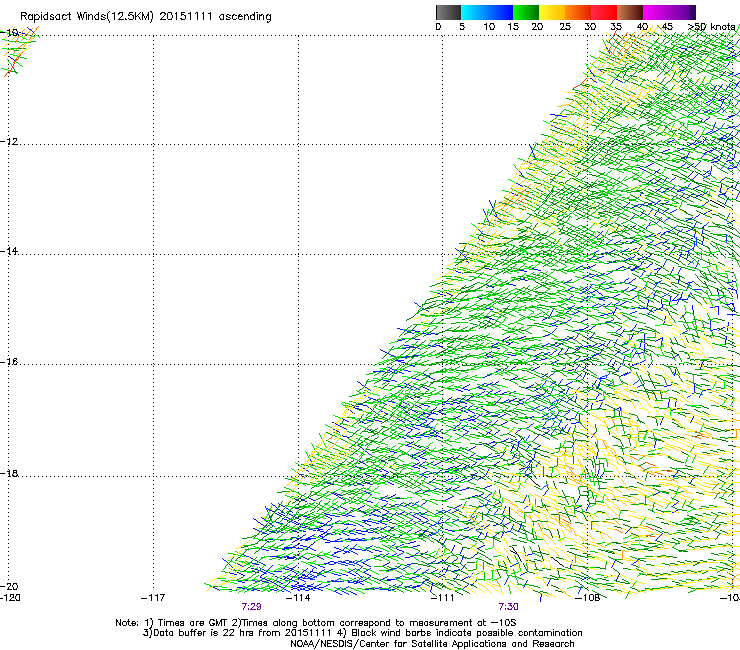Click the "-20" latitude axis label

[x=9, y=586]
